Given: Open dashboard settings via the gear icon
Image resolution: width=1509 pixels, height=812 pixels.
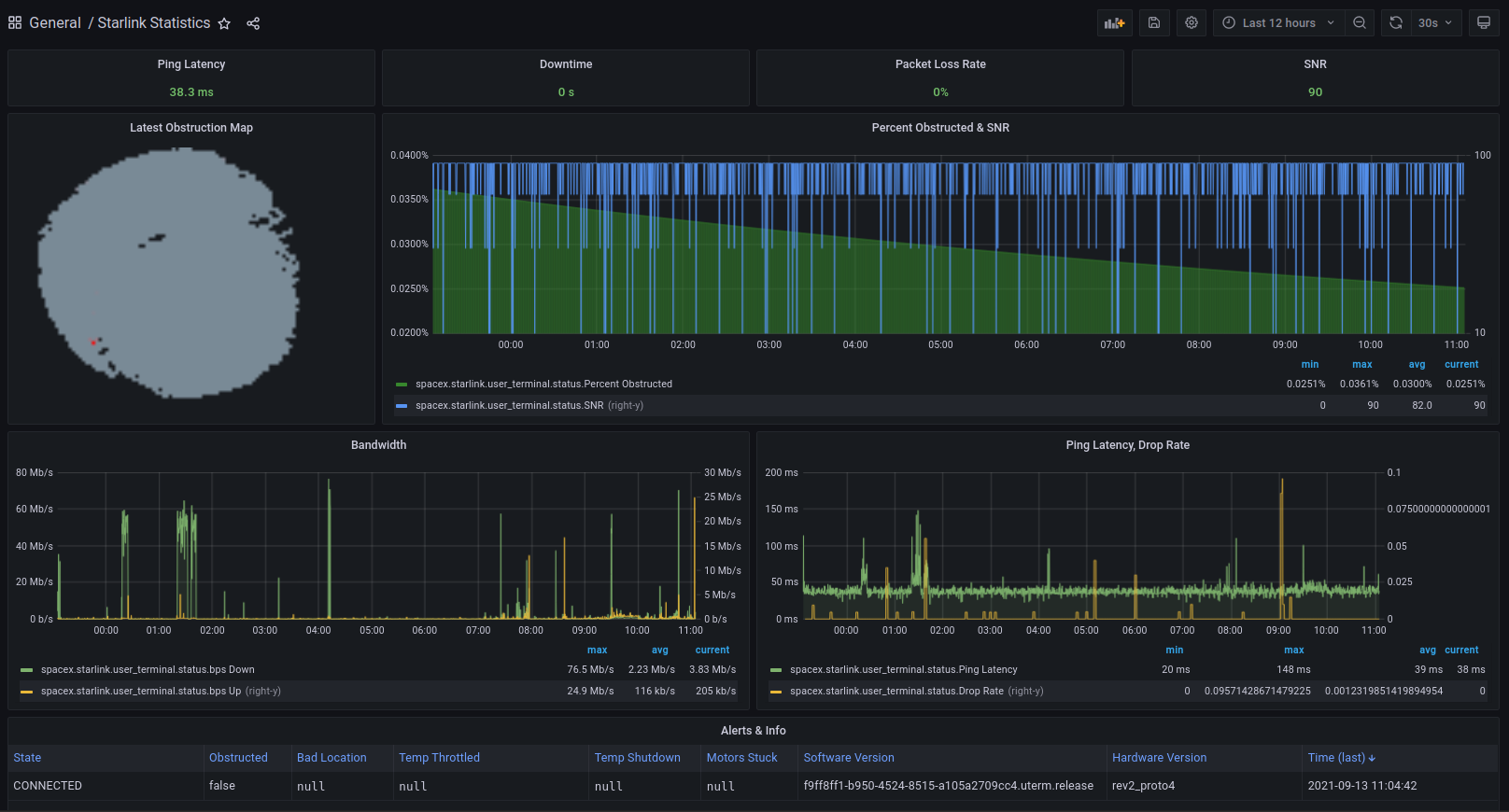Looking at the screenshot, I should coord(1192,23).
